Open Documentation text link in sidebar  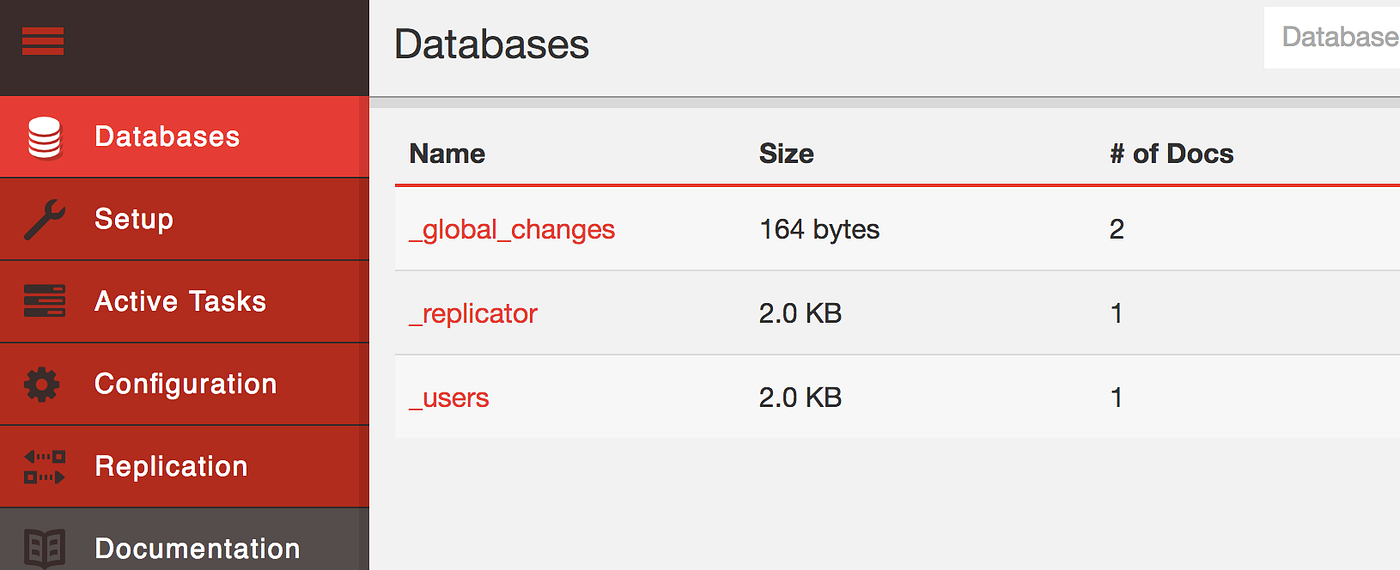point(197,548)
